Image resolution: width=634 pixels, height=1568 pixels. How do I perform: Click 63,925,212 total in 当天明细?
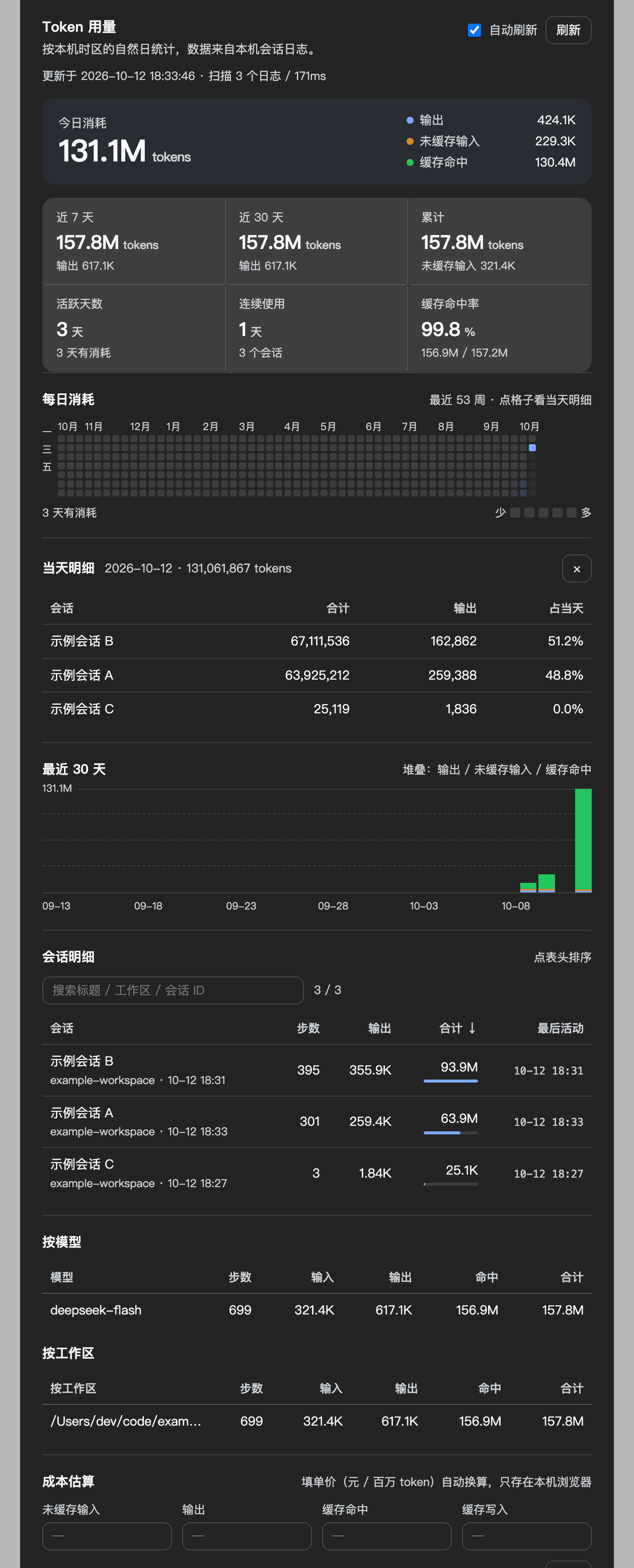[x=318, y=675]
